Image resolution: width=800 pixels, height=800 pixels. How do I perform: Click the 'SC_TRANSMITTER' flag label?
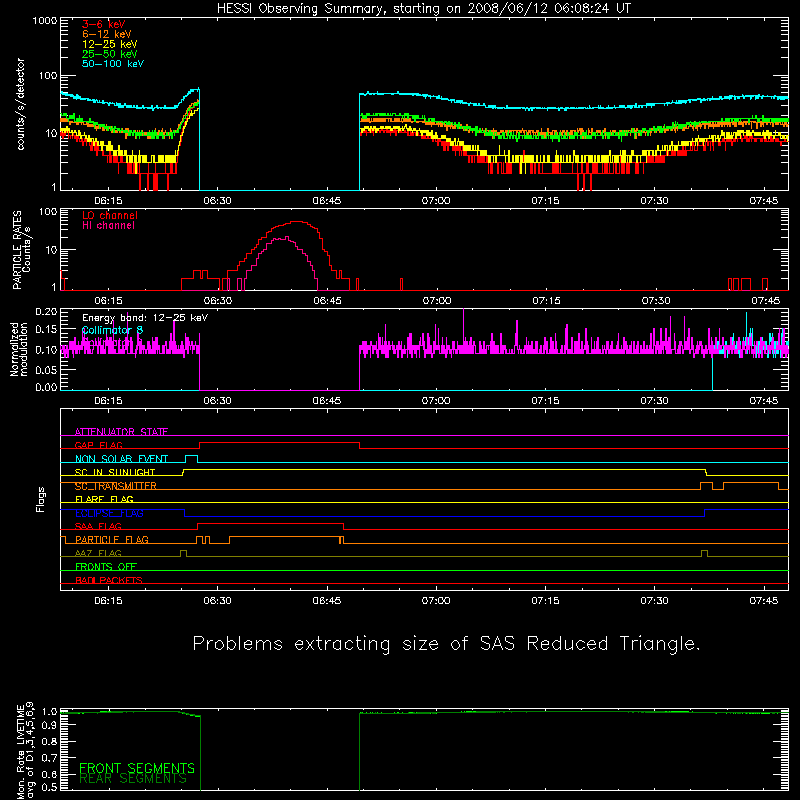[x=115, y=486]
